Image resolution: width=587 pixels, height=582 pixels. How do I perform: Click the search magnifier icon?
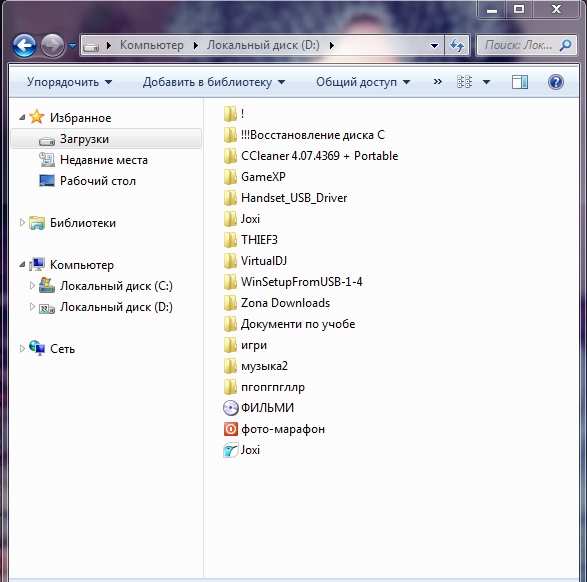pyautogui.click(x=565, y=45)
